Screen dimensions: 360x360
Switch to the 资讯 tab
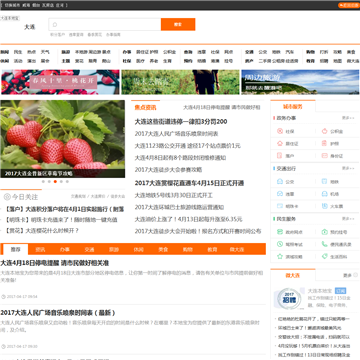click(x=40, y=249)
